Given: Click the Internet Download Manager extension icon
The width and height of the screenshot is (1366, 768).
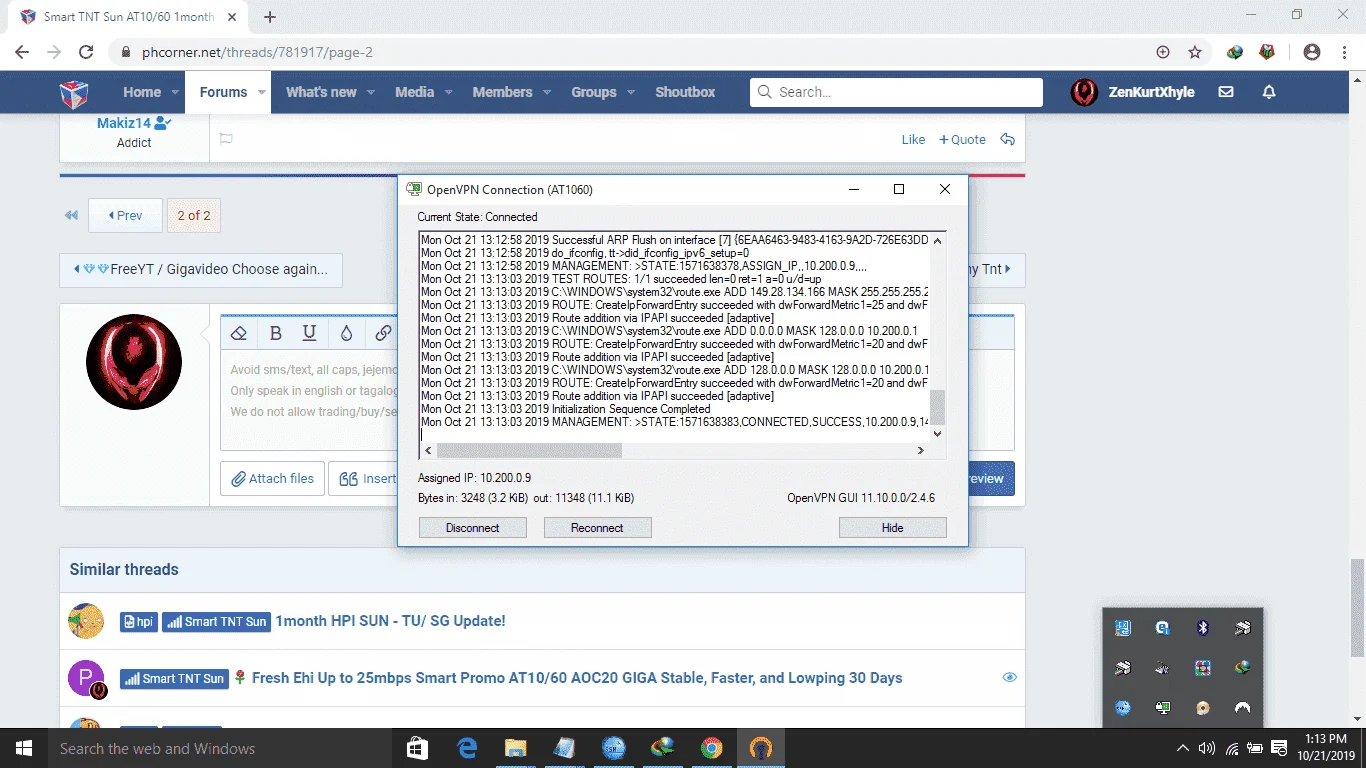Looking at the screenshot, I should [x=1235, y=52].
